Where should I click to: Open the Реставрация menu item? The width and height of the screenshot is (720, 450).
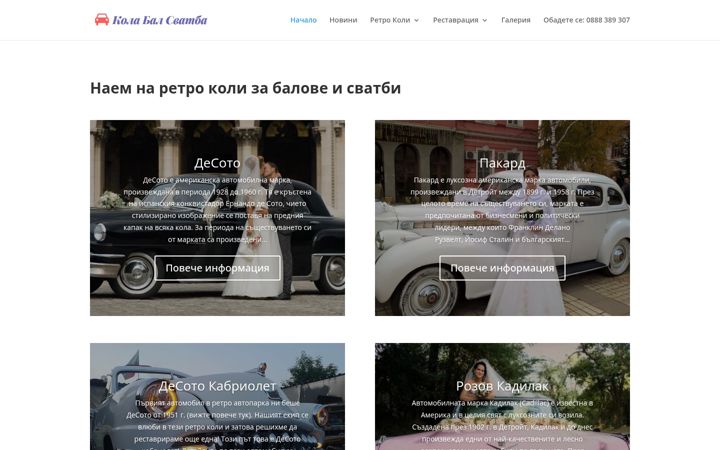(x=456, y=20)
